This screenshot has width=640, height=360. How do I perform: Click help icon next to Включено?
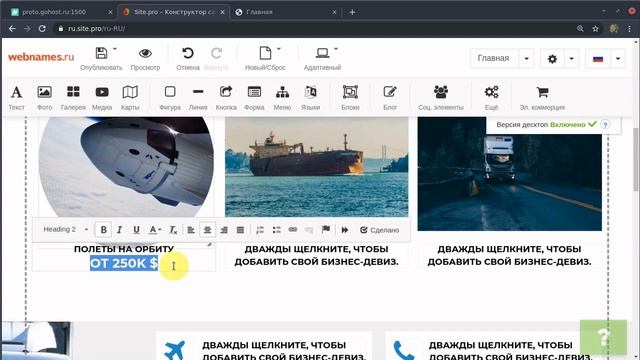[x=605, y=124]
